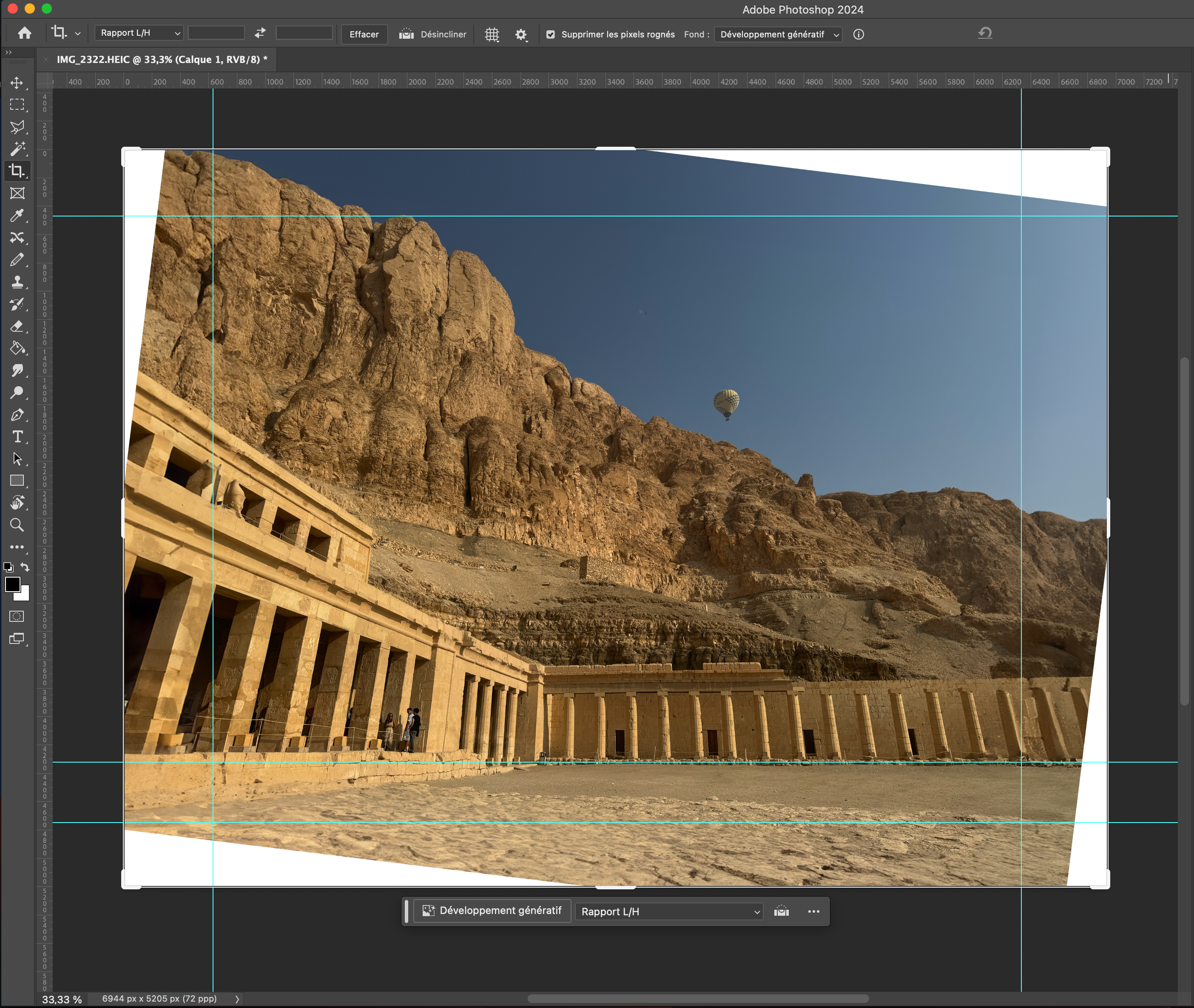1194x1008 pixels.
Task: Click the Désincliner button
Action: click(x=432, y=34)
